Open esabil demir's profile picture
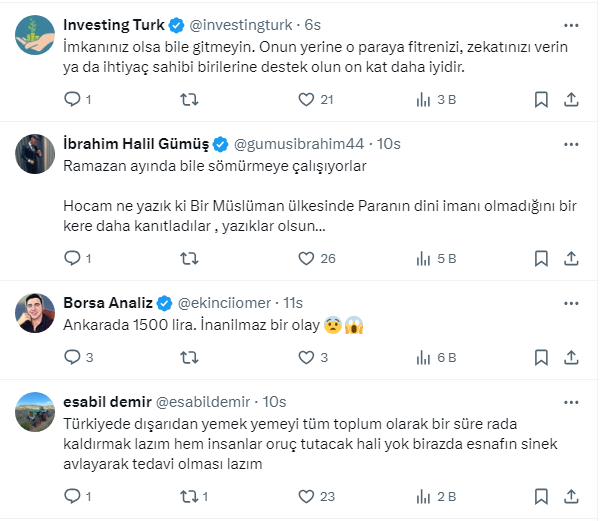 point(34,412)
